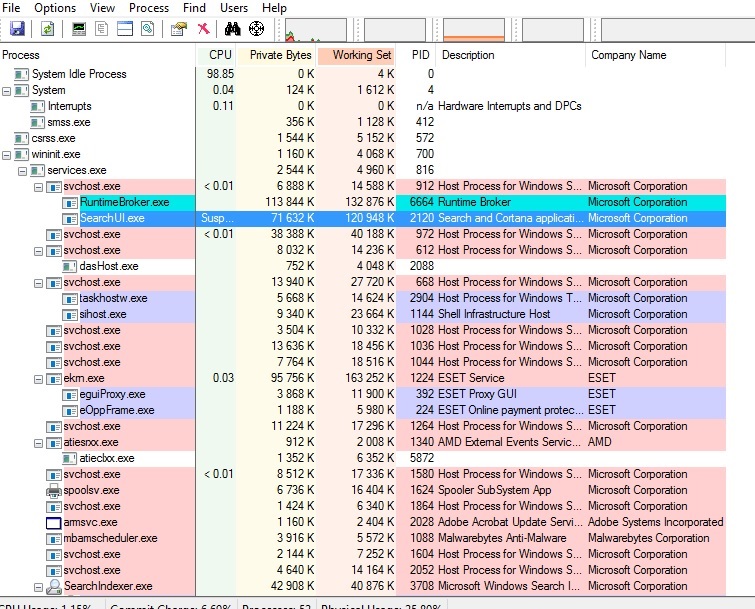Screen dimensions: 755x609
Task: Sort by the Private Bytes column header
Action: coord(279,55)
